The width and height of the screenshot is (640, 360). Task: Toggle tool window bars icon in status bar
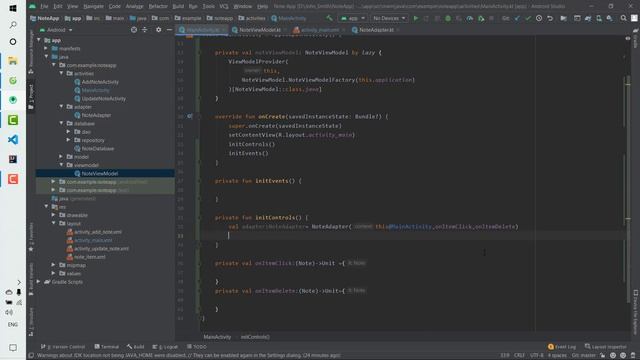[31, 356]
